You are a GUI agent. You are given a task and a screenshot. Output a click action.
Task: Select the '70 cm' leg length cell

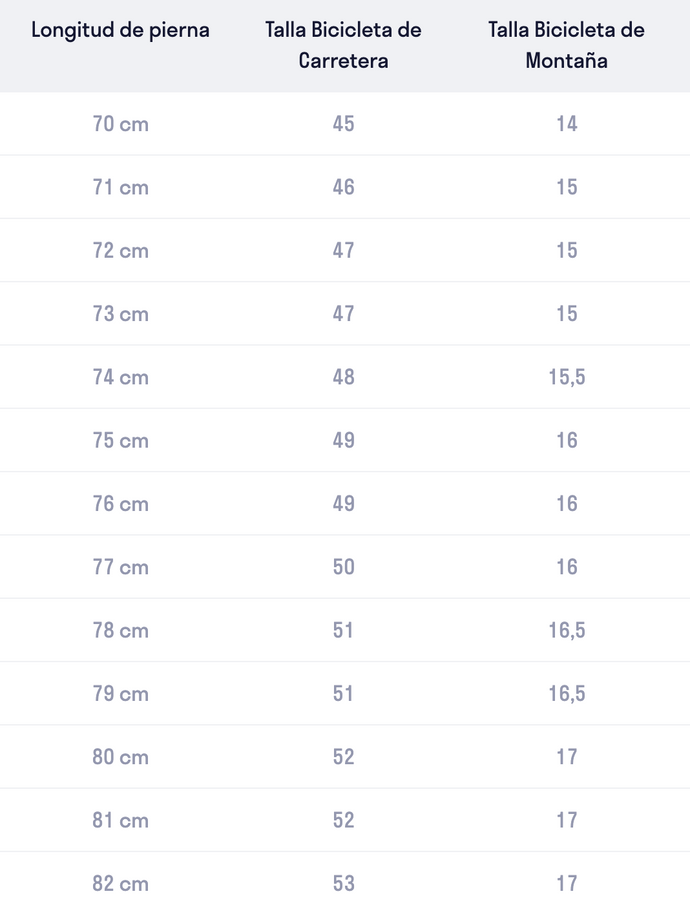pyautogui.click(x=120, y=124)
